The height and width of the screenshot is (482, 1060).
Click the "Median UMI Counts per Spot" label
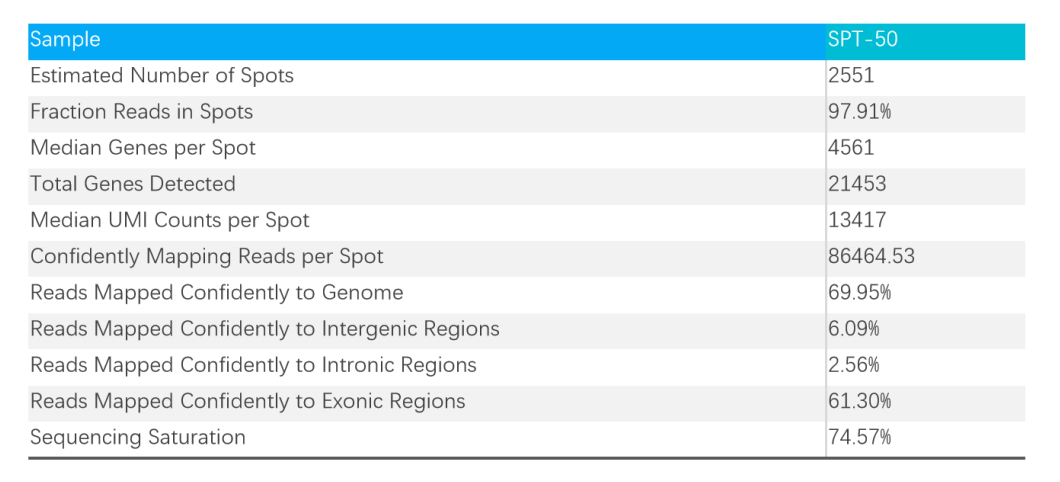[170, 221]
